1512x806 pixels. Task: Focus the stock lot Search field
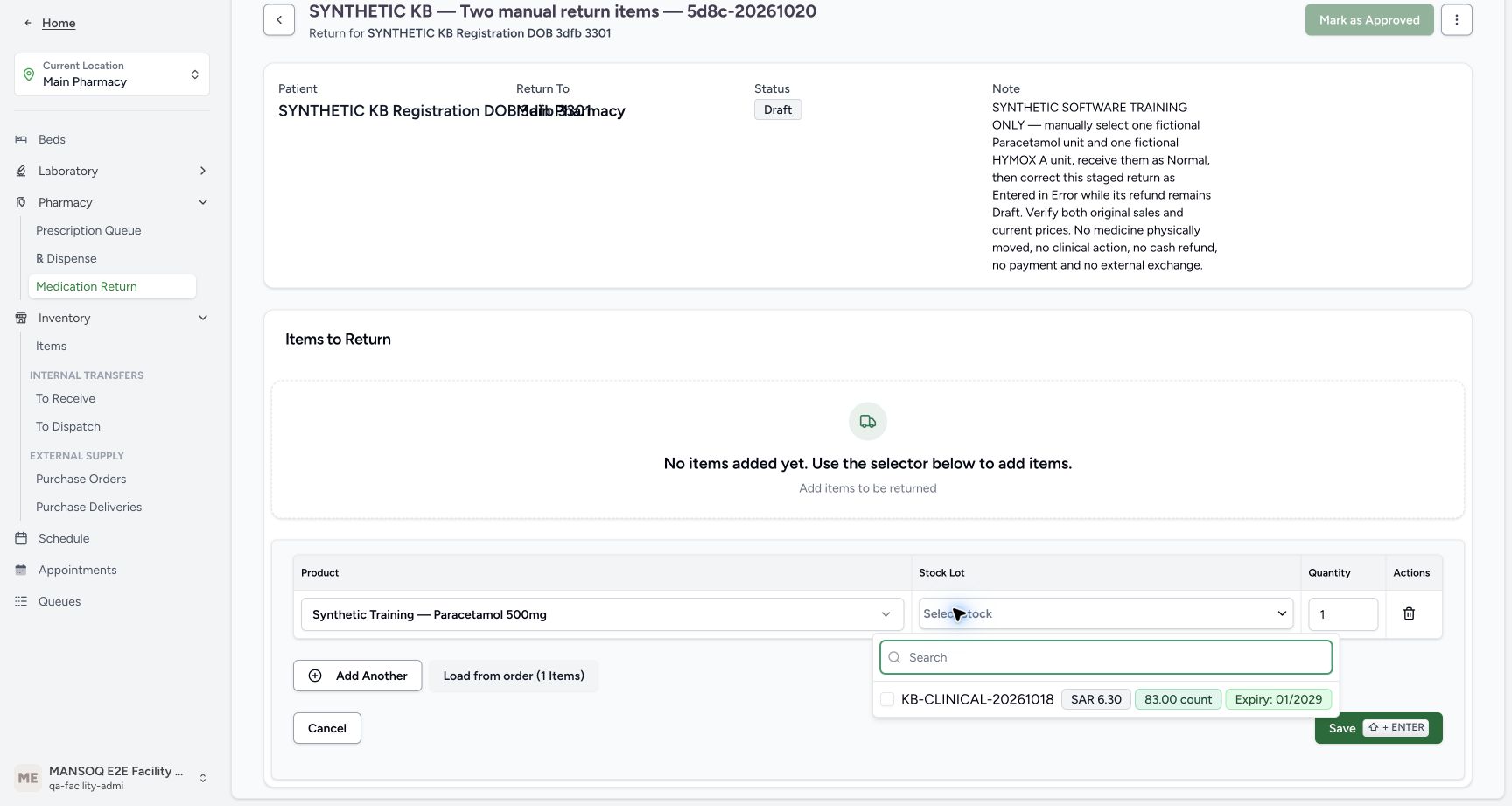1106,657
